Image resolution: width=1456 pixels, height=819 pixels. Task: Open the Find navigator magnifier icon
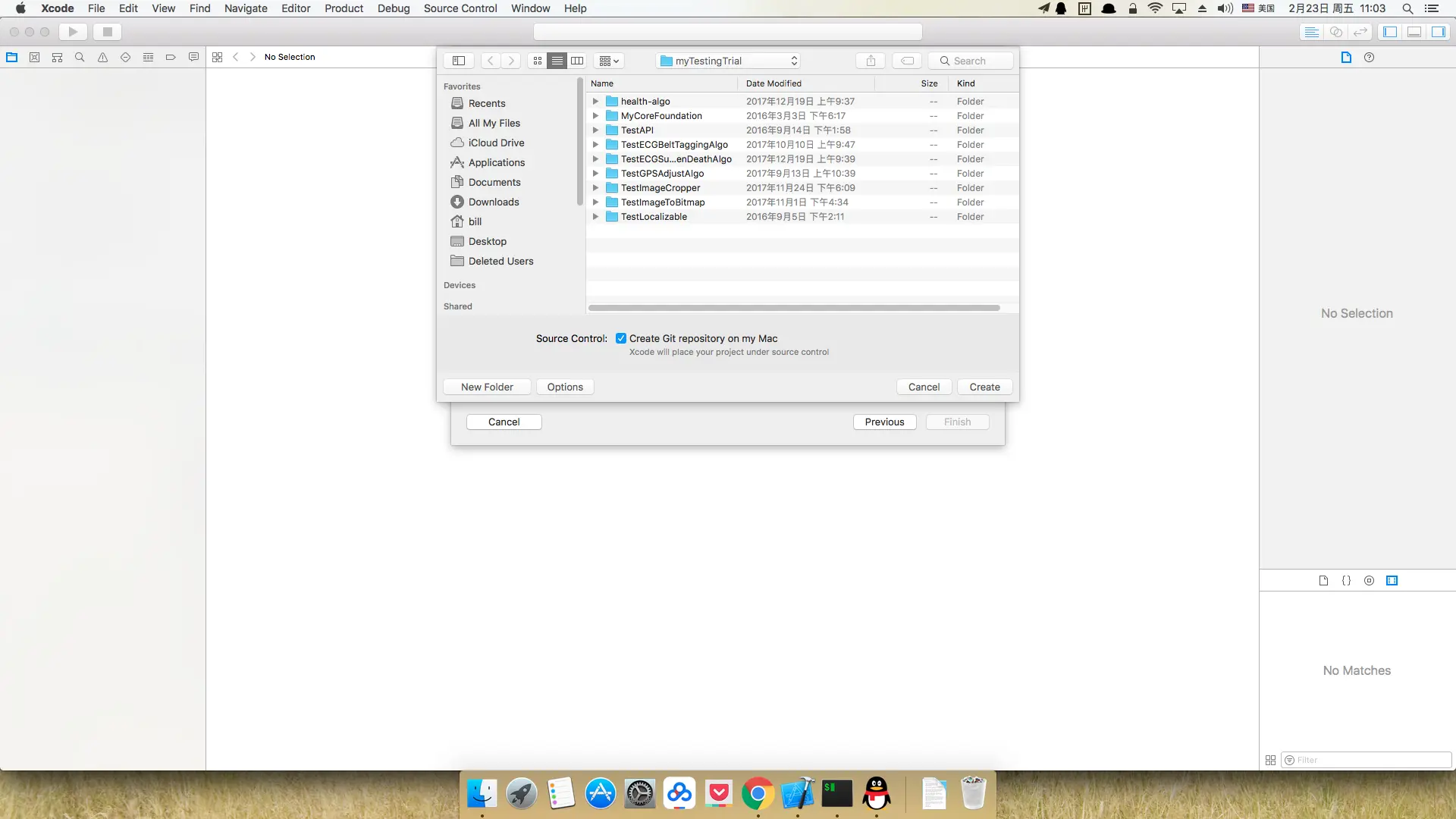click(80, 57)
